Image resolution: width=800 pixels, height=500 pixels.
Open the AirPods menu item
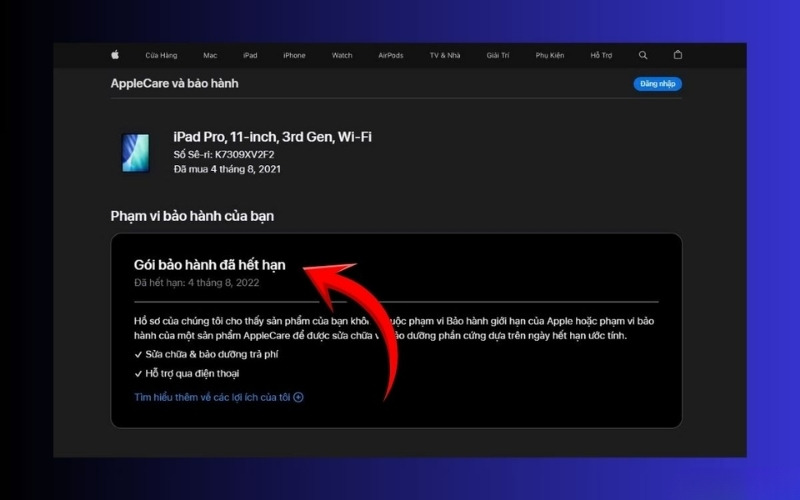tap(391, 55)
